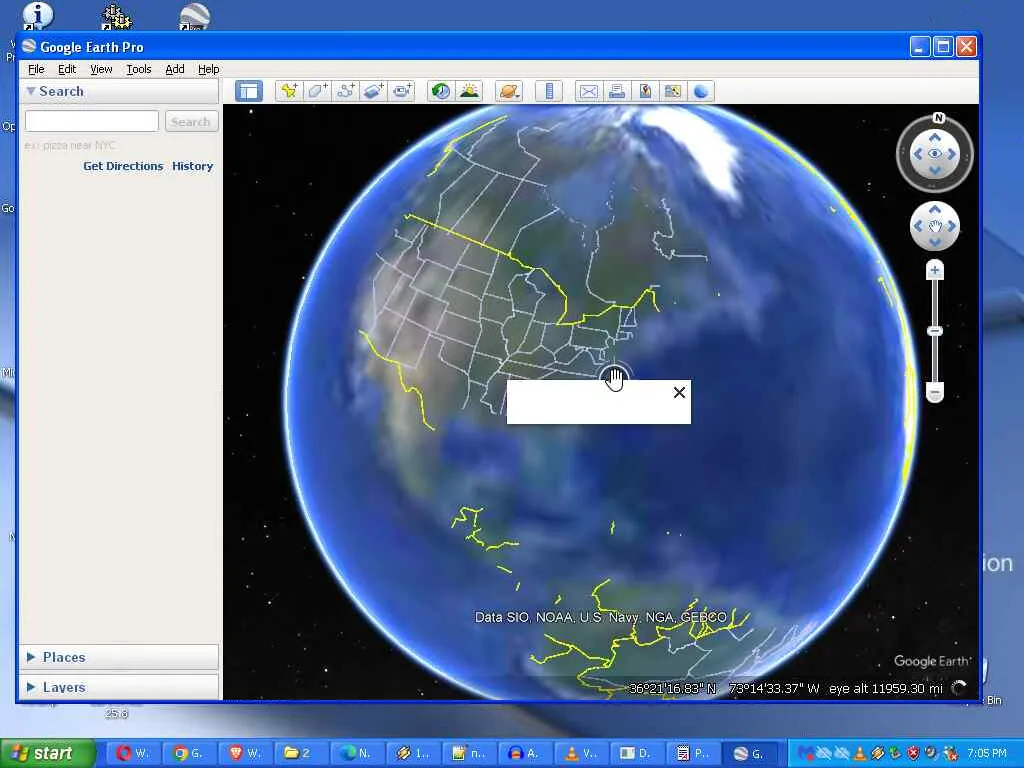Click the move-up arrow on pan joystick

[x=935, y=210]
